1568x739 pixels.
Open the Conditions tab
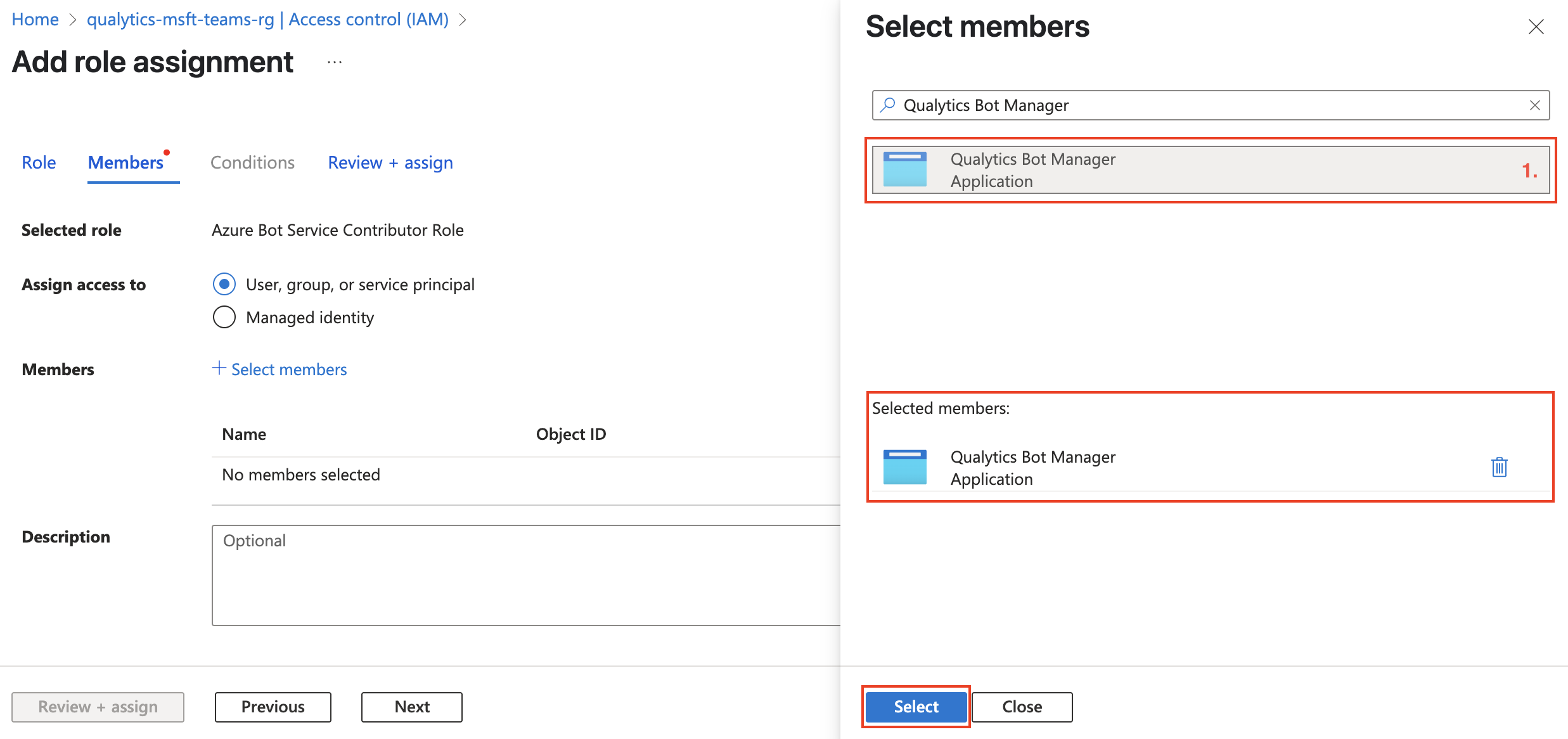point(252,163)
